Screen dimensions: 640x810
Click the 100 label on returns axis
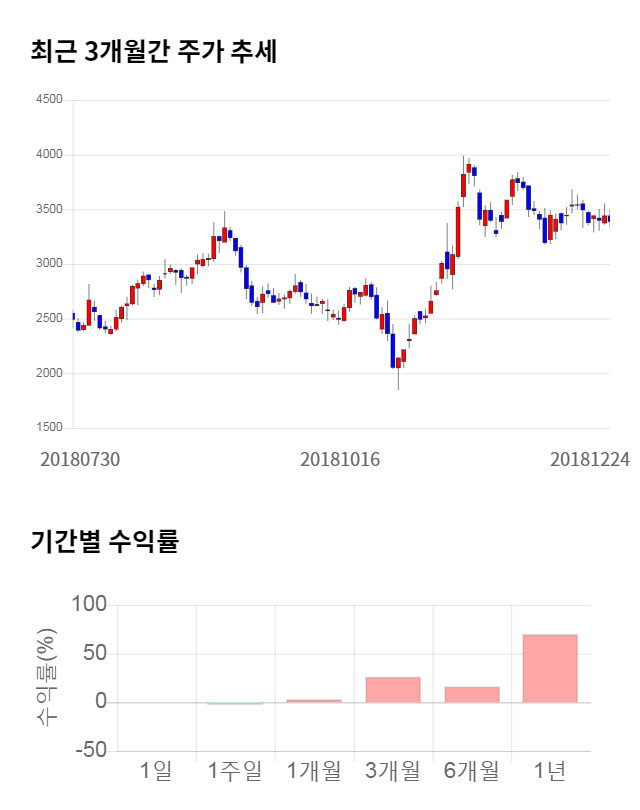tap(90, 605)
